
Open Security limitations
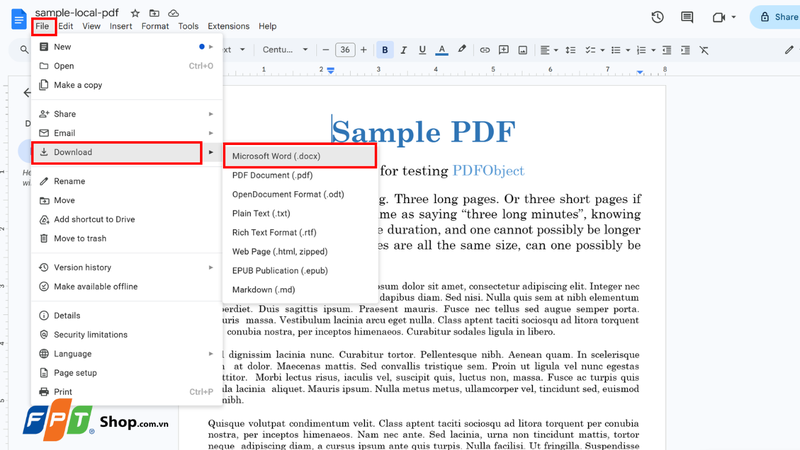[x=127, y=335]
